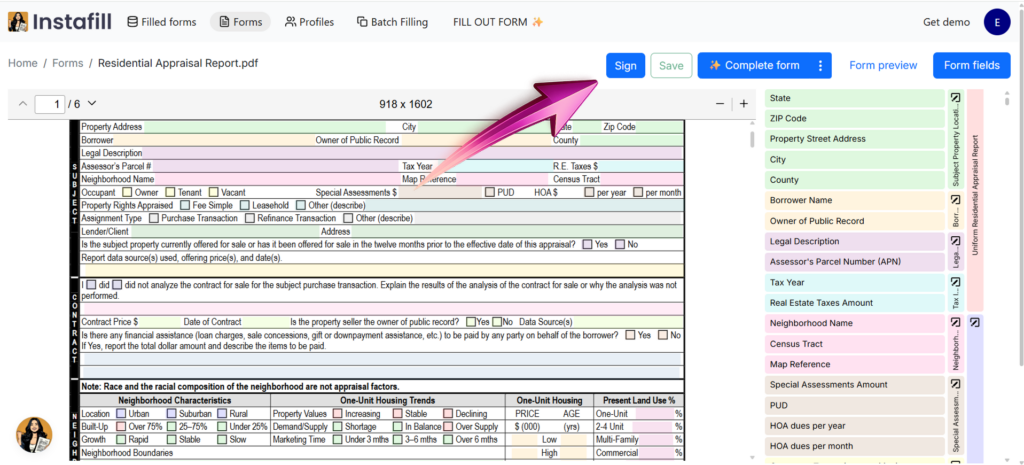1024x465 pixels.
Task: Collapse the Legal group icon
Action: [x=955, y=240]
